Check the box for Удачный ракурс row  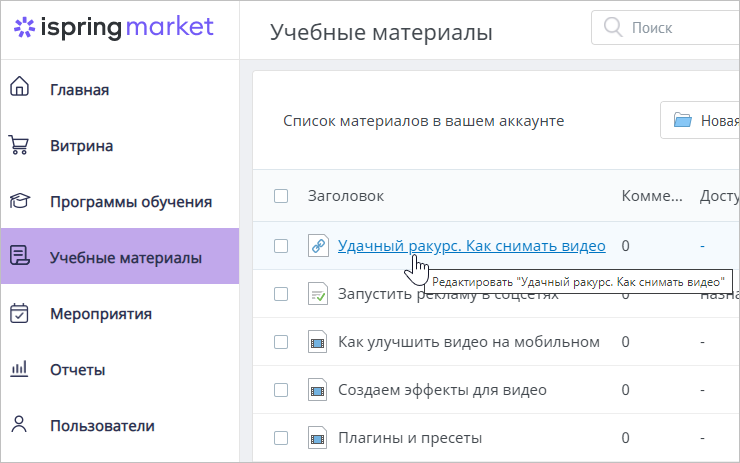[x=281, y=246]
